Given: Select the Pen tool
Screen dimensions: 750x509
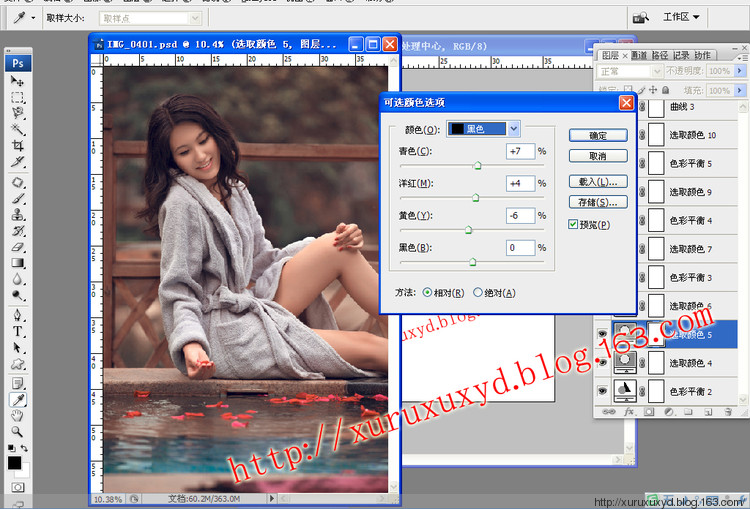Looking at the screenshot, I should coord(18,316).
